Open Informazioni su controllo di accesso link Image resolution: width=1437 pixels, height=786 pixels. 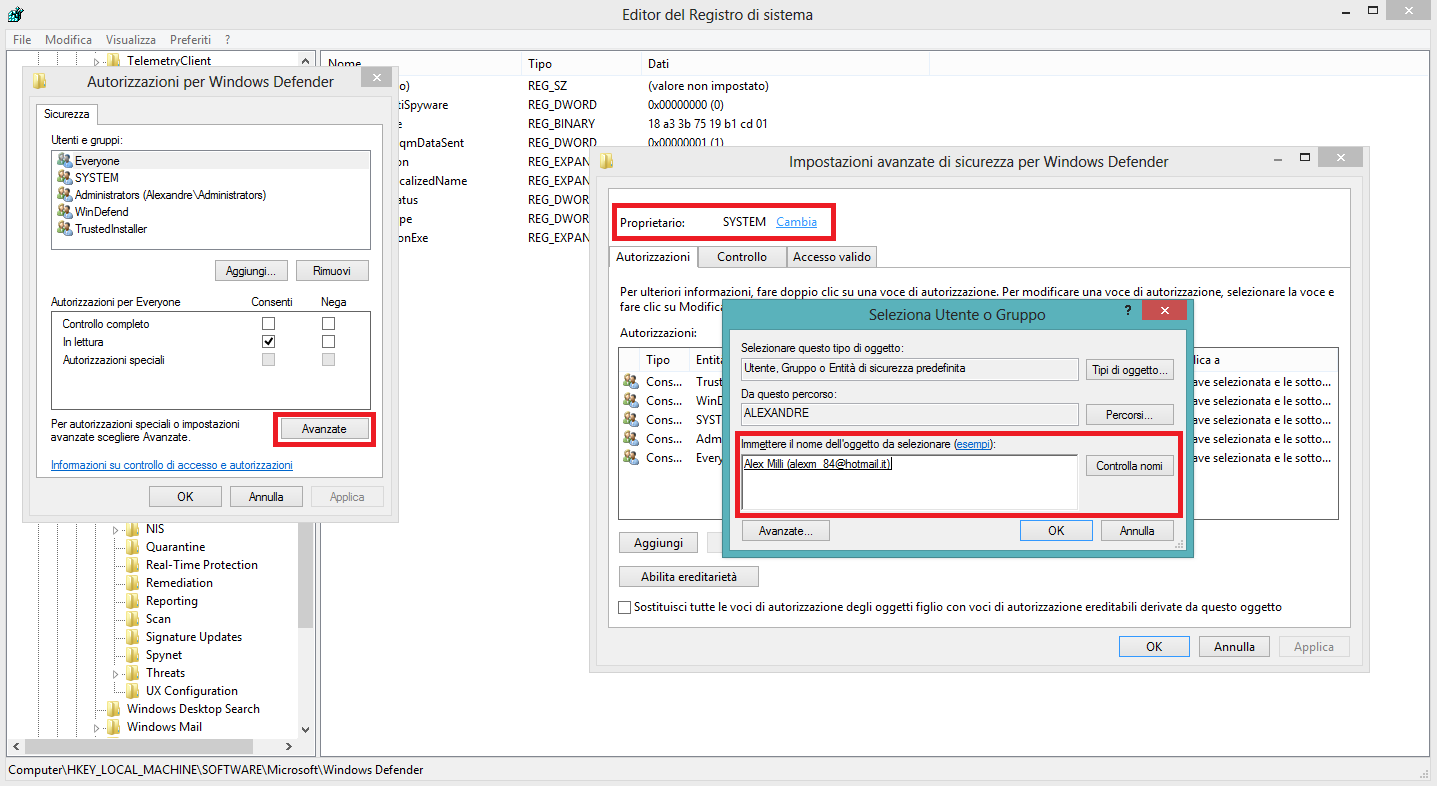(172, 465)
